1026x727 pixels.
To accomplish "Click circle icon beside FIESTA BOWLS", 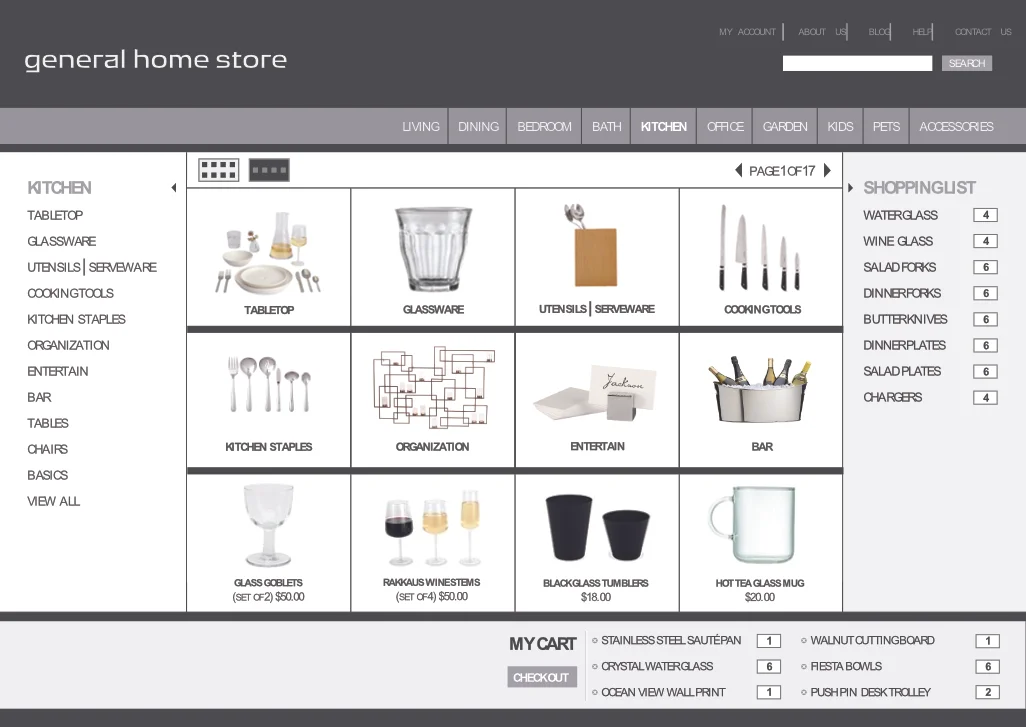I will [x=803, y=666].
